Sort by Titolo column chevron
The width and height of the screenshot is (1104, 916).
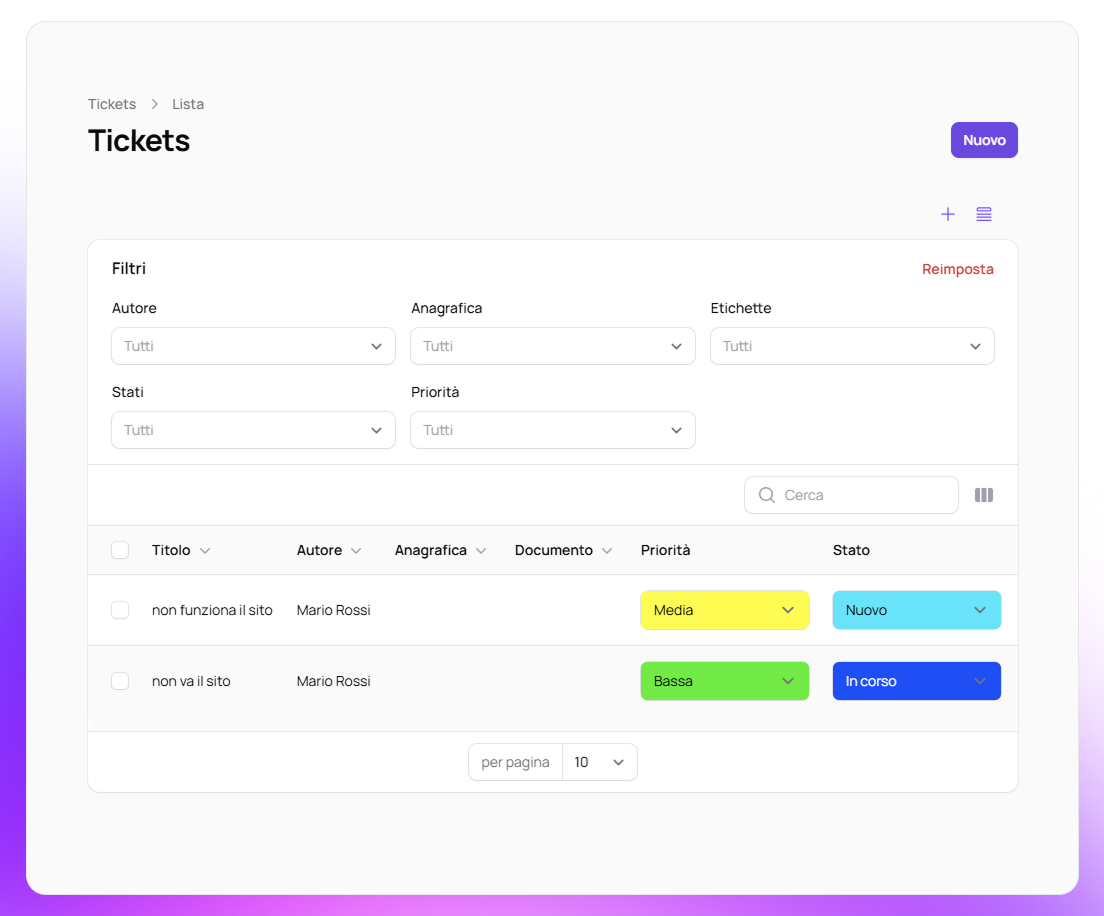(x=205, y=551)
